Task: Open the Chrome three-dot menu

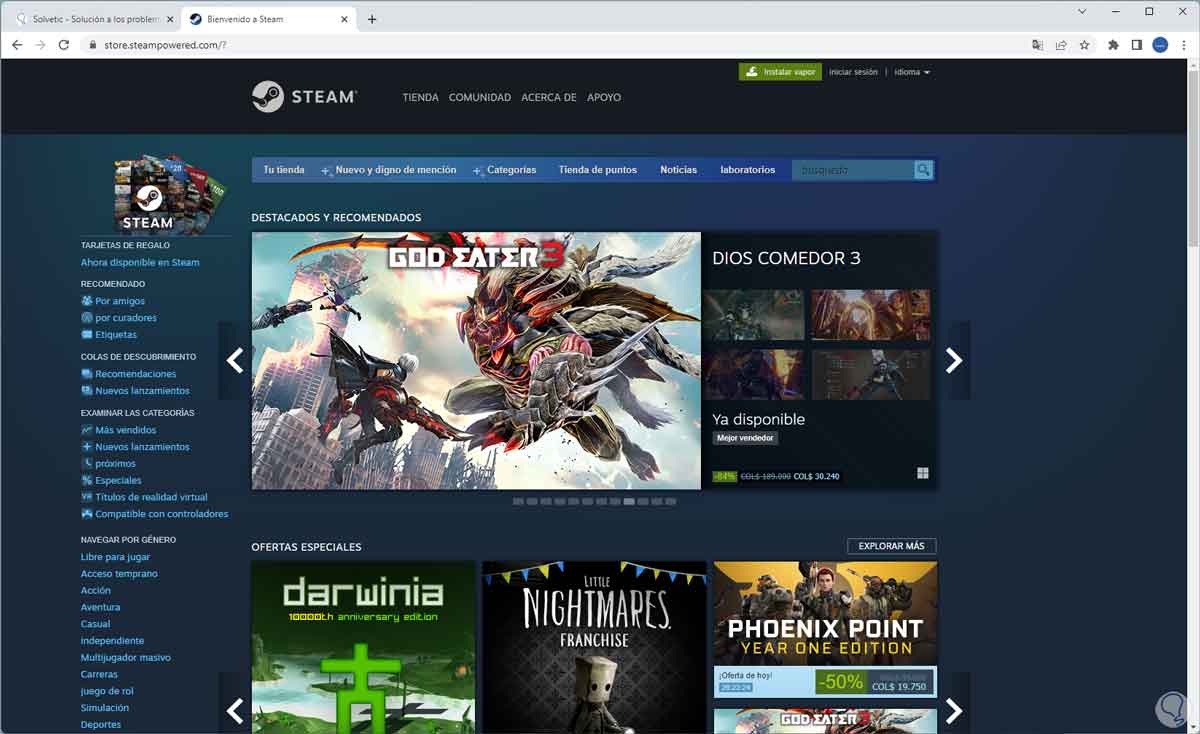Action: coord(1183,45)
